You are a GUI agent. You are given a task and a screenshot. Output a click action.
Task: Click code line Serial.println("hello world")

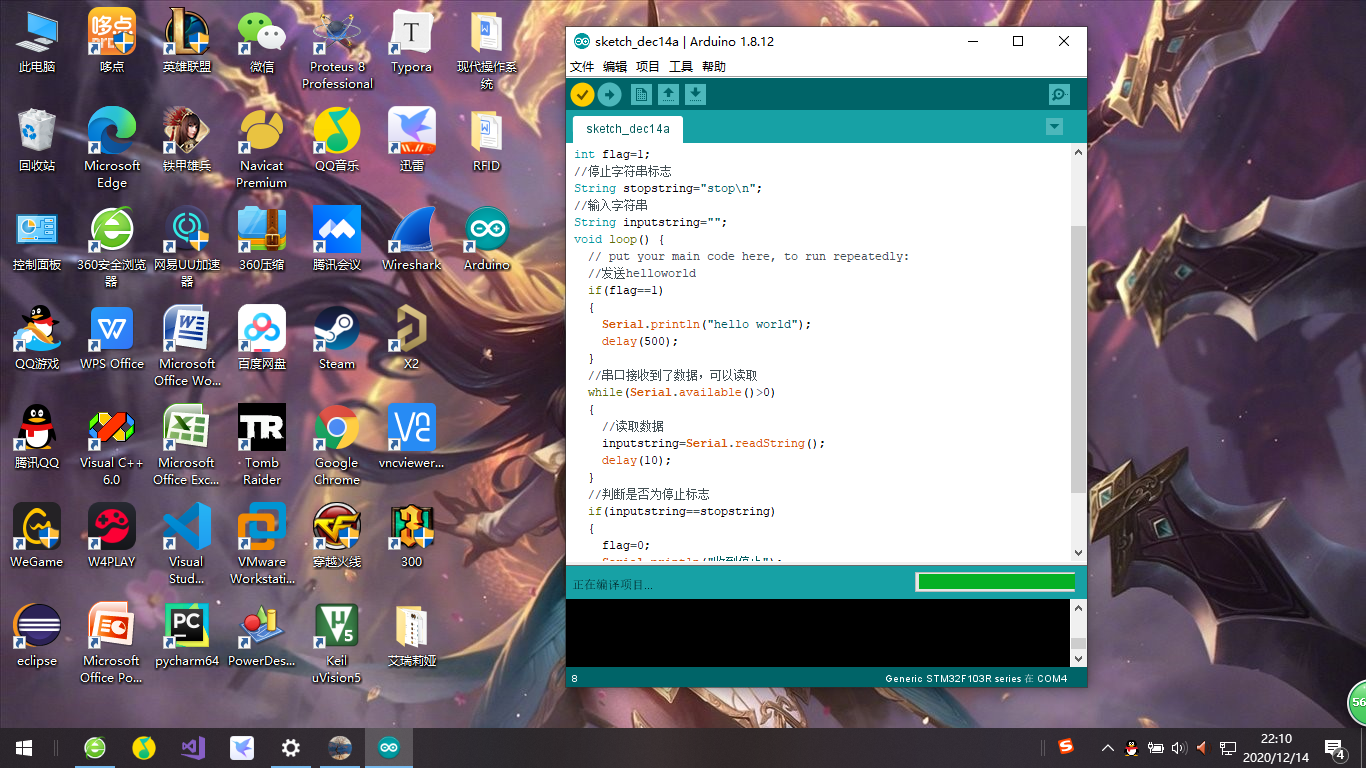point(707,324)
